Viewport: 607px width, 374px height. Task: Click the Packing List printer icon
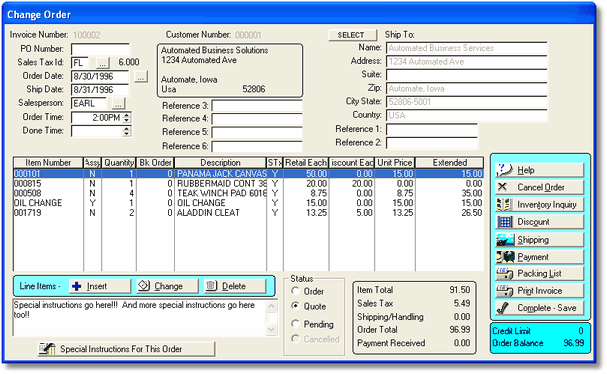505,274
